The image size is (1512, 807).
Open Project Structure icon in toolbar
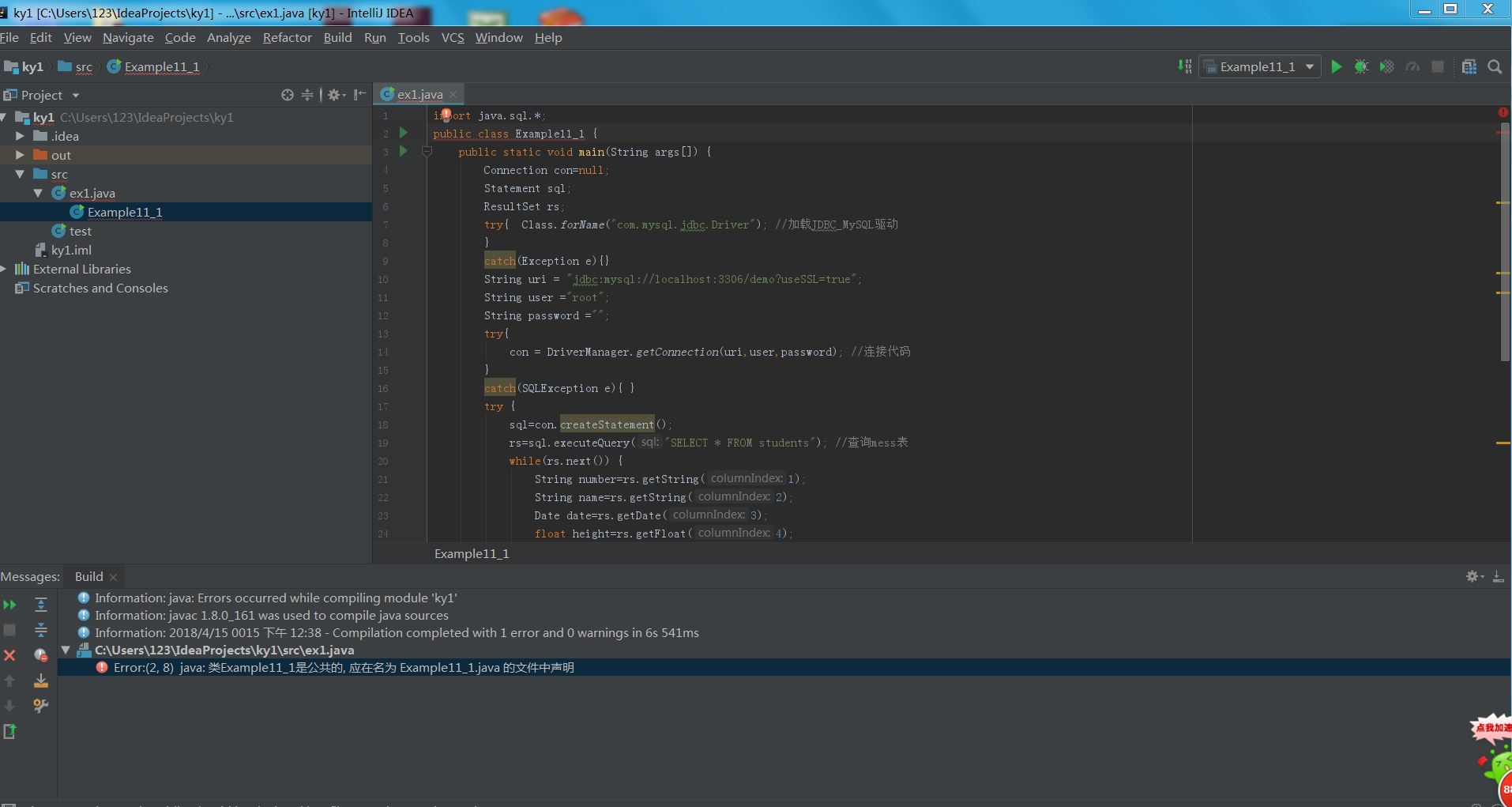(1469, 67)
